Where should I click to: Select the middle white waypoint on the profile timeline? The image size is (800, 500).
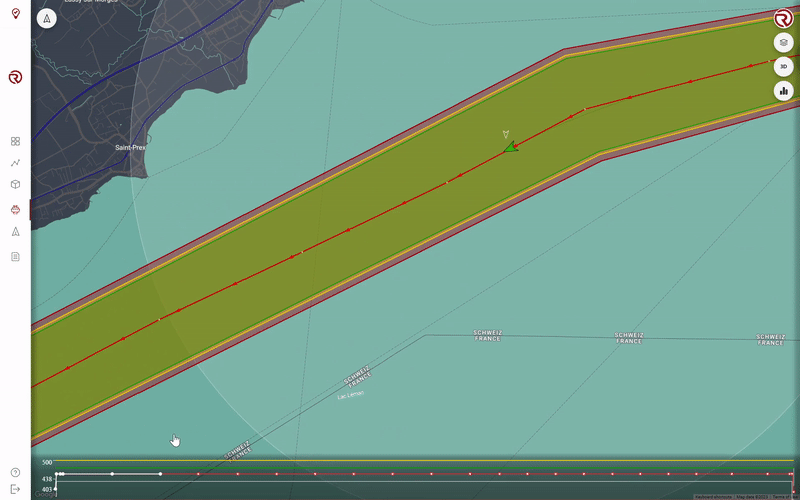(x=112, y=474)
